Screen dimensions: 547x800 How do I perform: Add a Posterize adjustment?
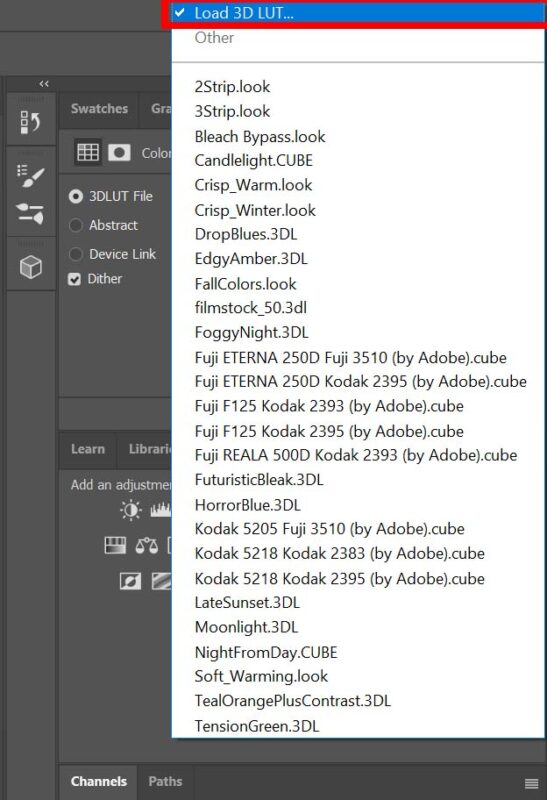[162, 581]
